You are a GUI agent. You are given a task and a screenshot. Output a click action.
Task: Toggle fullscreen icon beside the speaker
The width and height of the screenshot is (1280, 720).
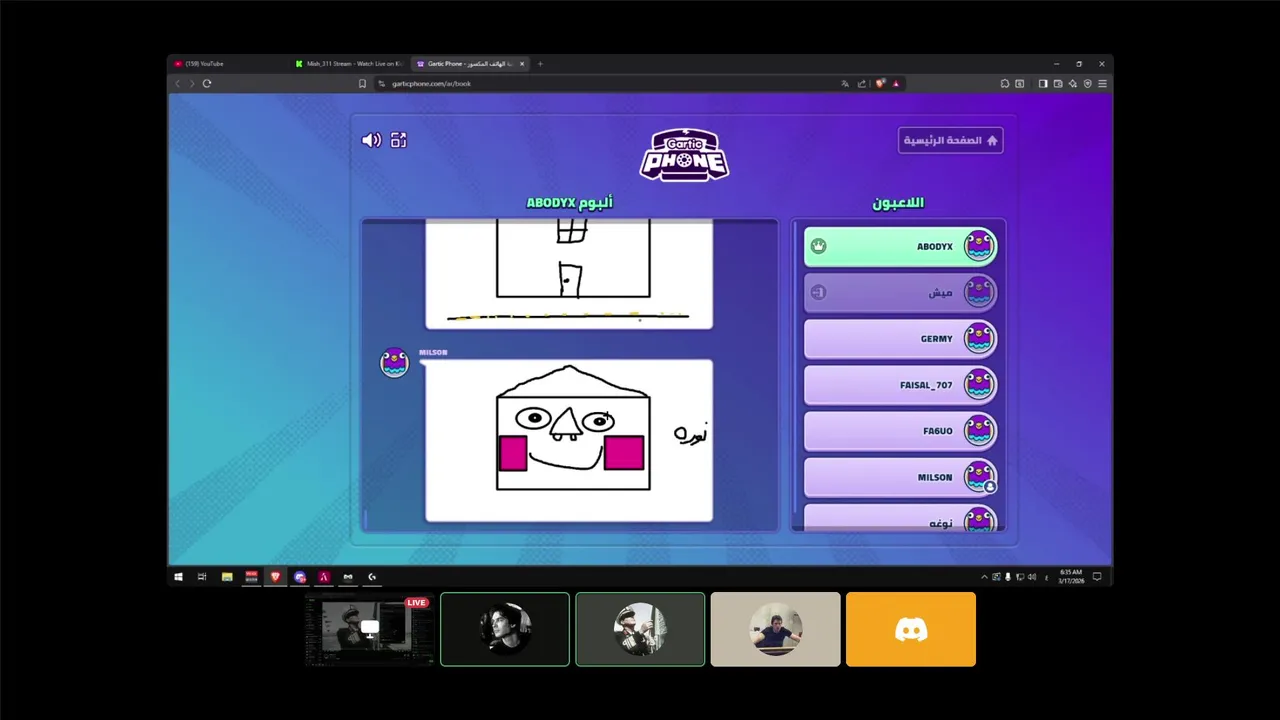(399, 140)
